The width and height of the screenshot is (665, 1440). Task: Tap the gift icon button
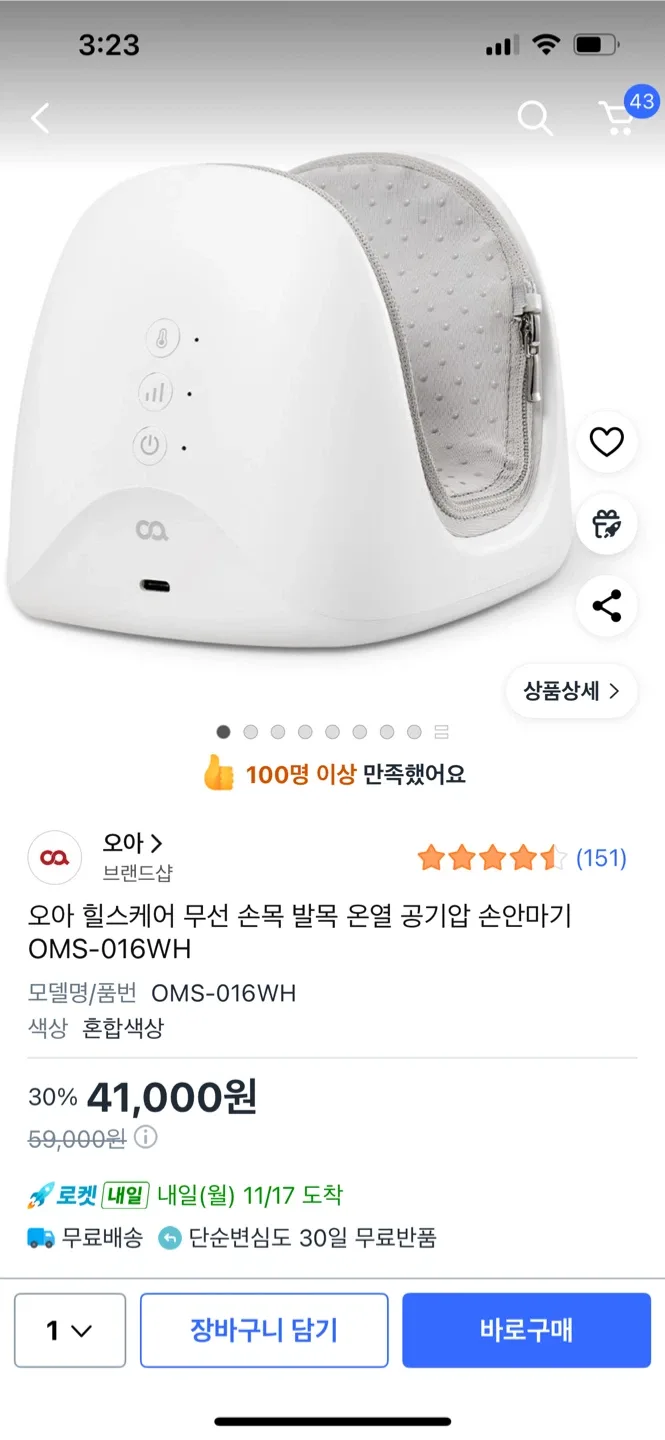[607, 524]
